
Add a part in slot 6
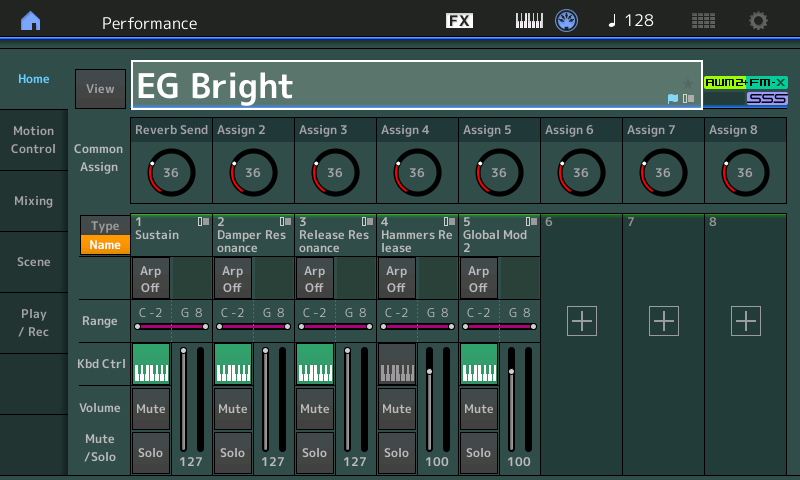click(x=582, y=321)
